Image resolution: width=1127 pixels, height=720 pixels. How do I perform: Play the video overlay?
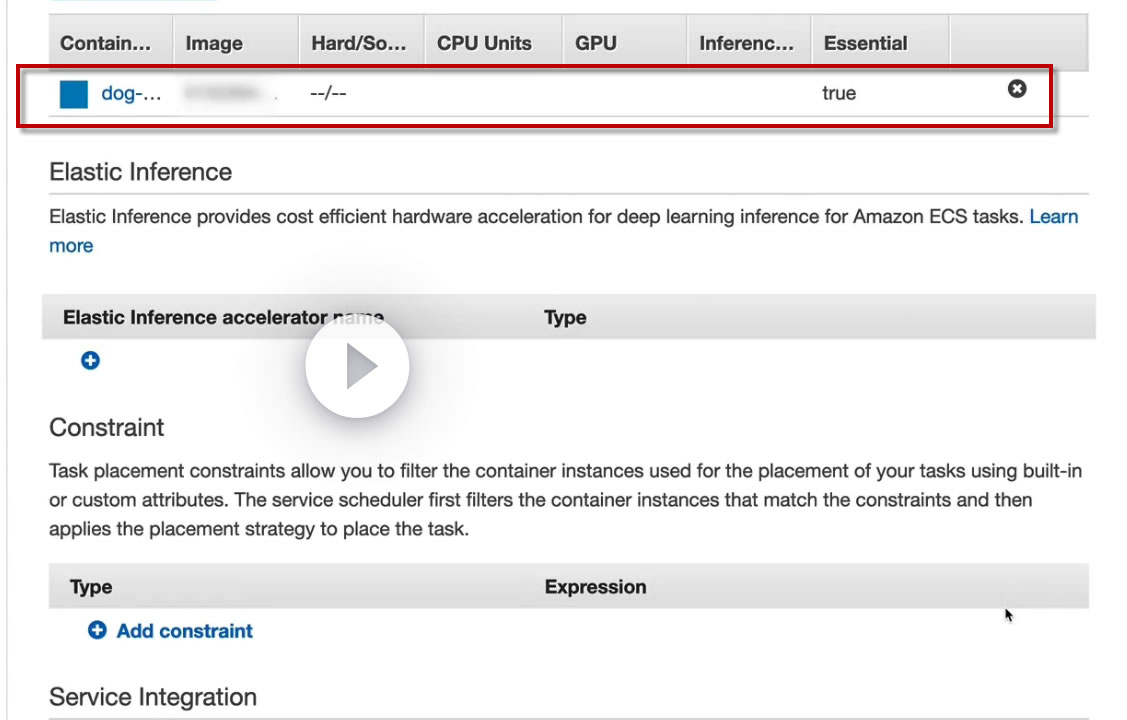[357, 368]
